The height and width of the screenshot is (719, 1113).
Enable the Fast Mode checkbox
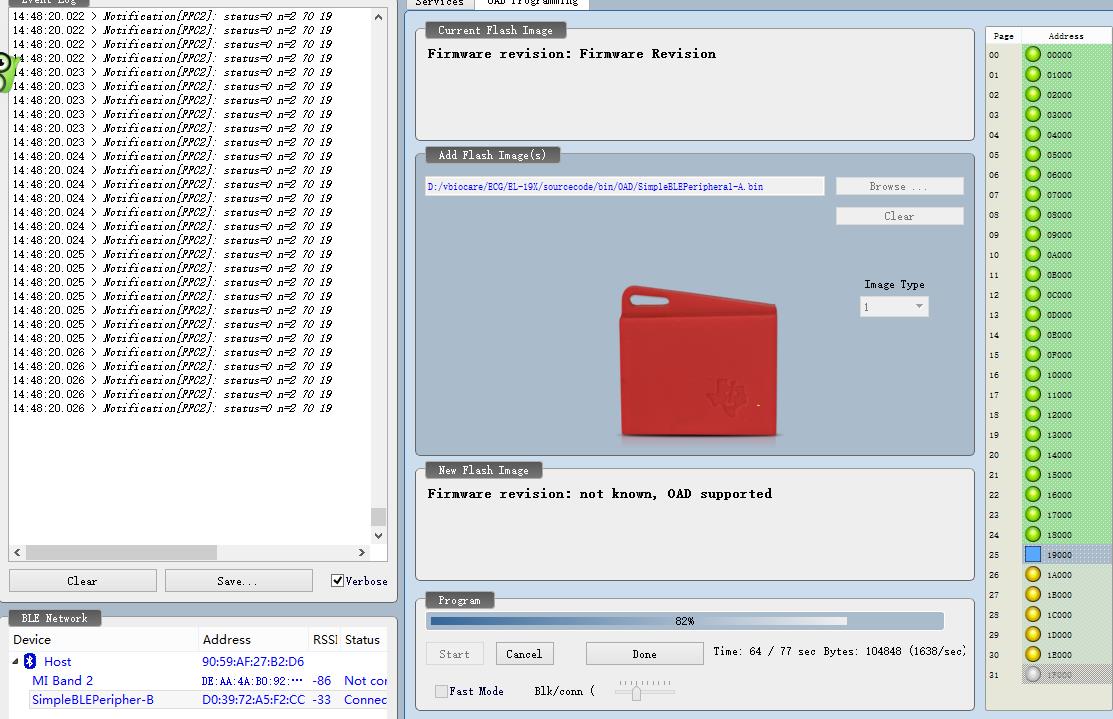point(441,691)
